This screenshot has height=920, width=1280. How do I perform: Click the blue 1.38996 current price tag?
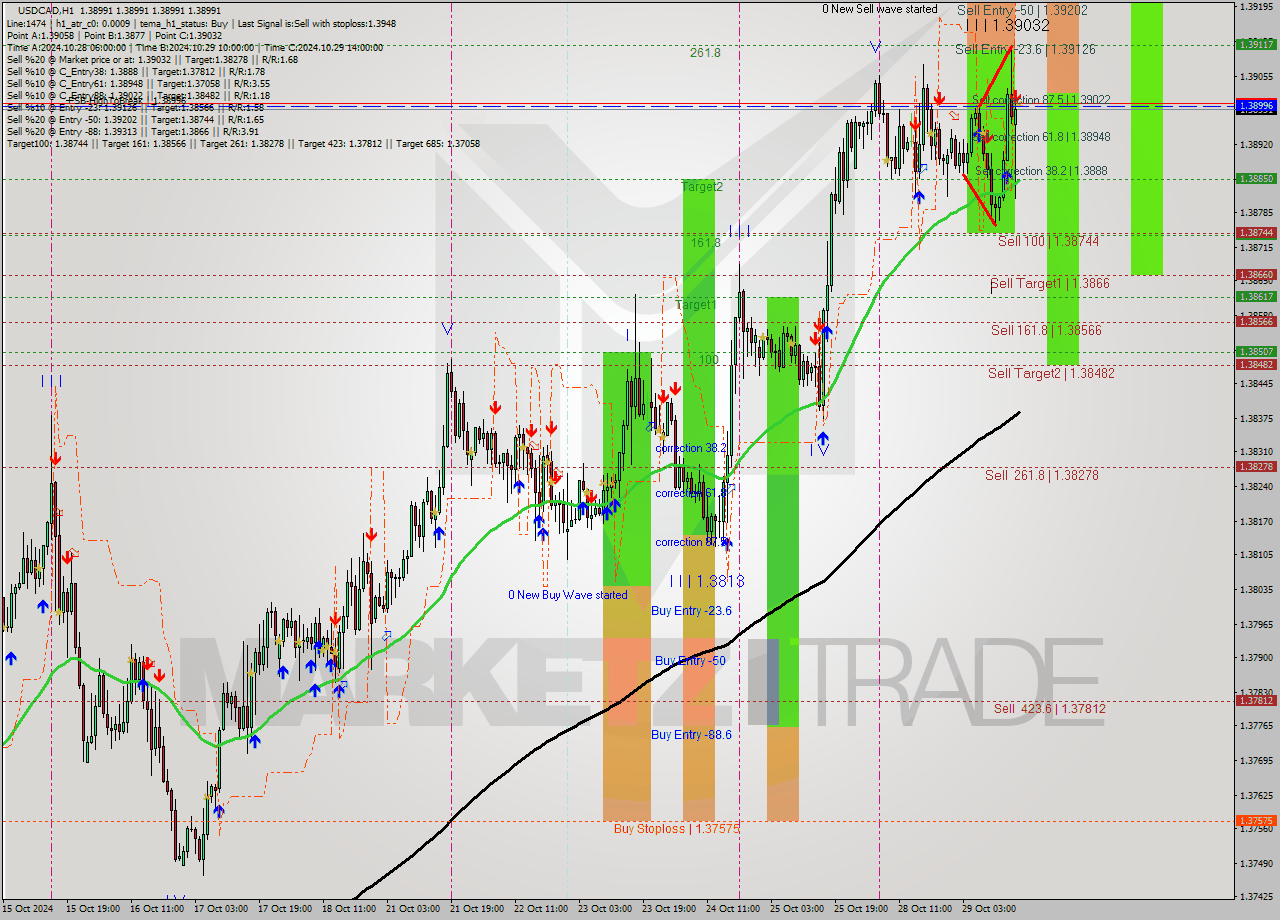click(1256, 105)
